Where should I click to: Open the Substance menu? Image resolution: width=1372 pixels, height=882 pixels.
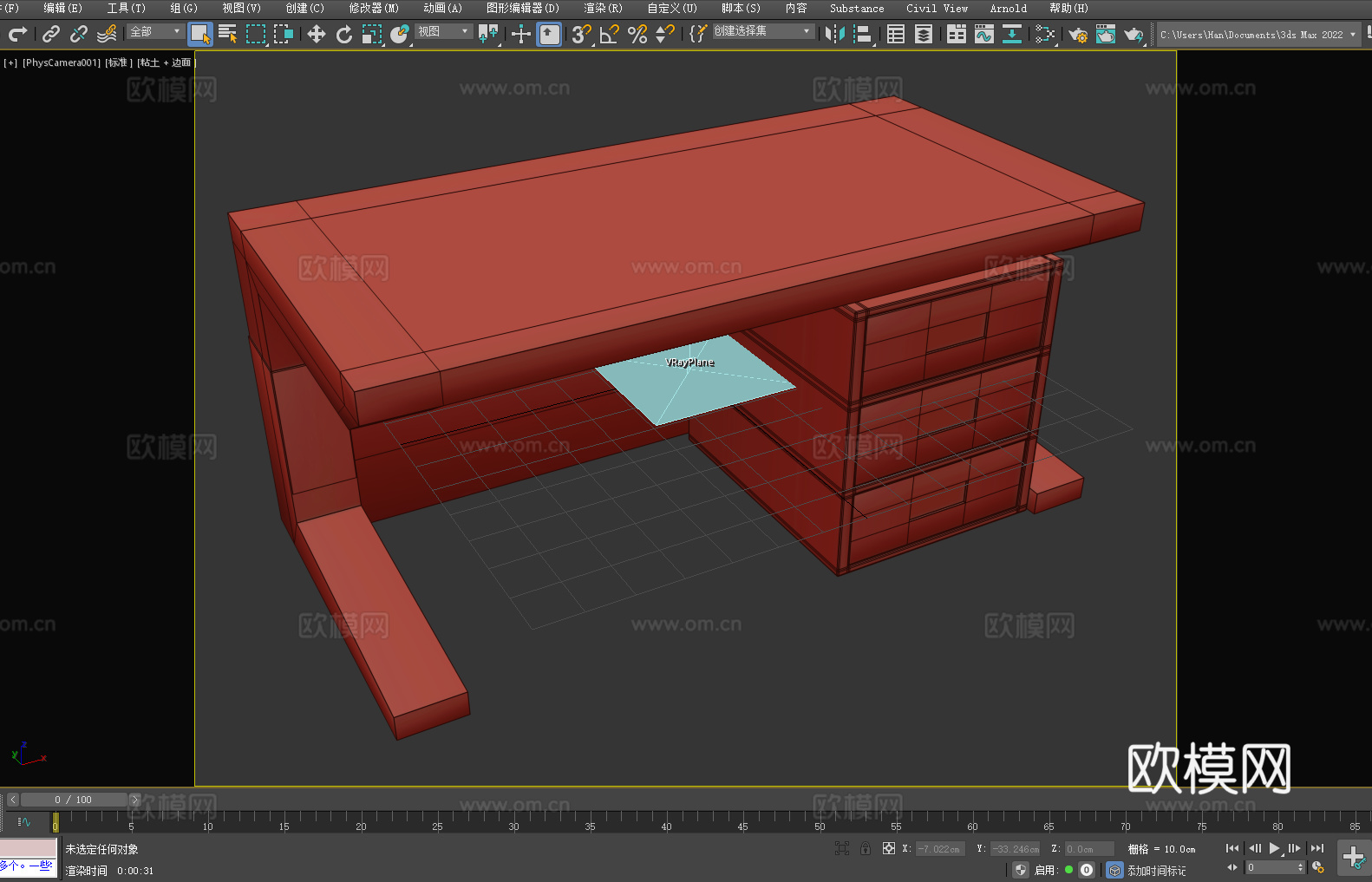click(x=857, y=8)
